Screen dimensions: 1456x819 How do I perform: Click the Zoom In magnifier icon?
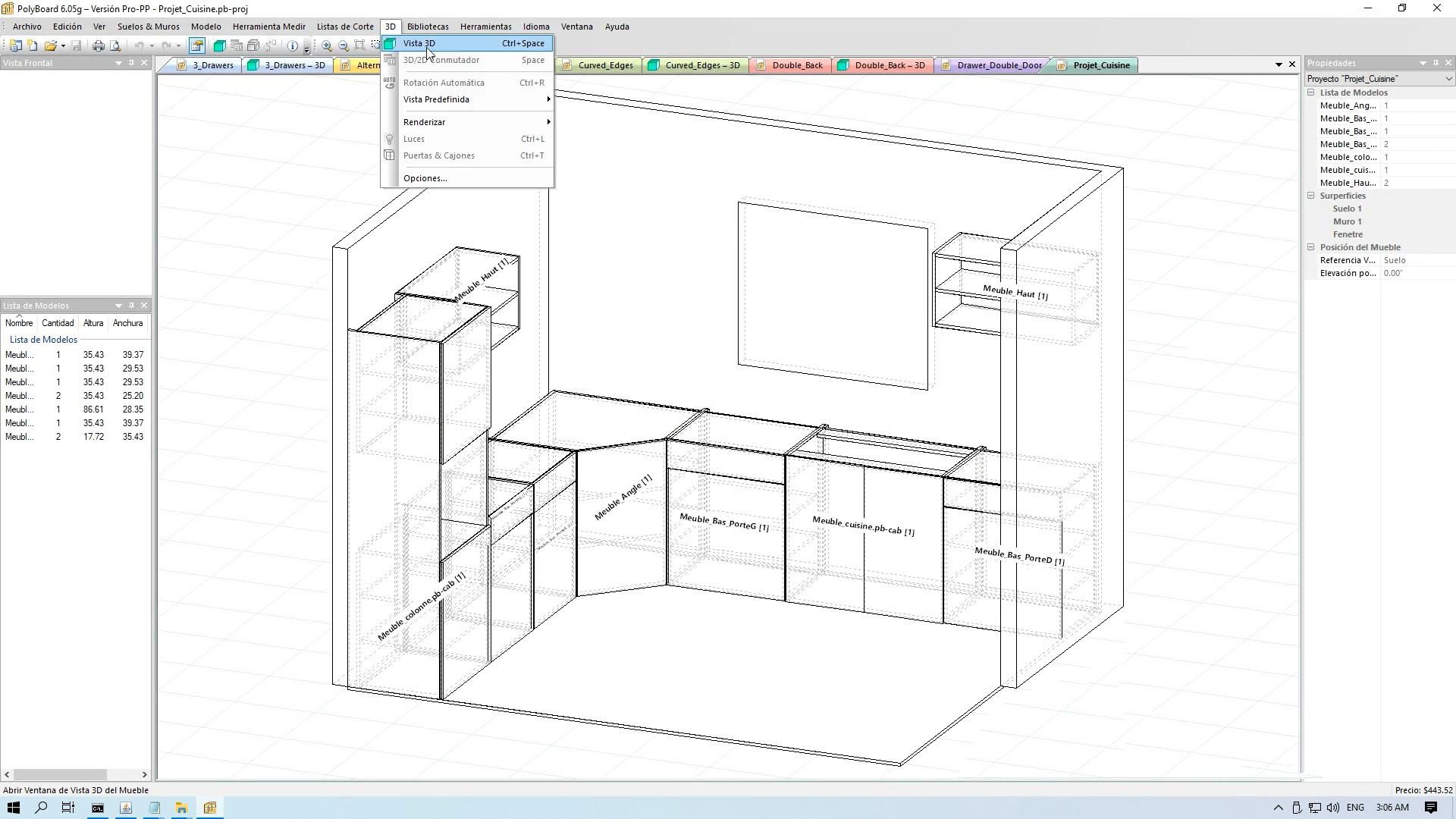pos(327,45)
